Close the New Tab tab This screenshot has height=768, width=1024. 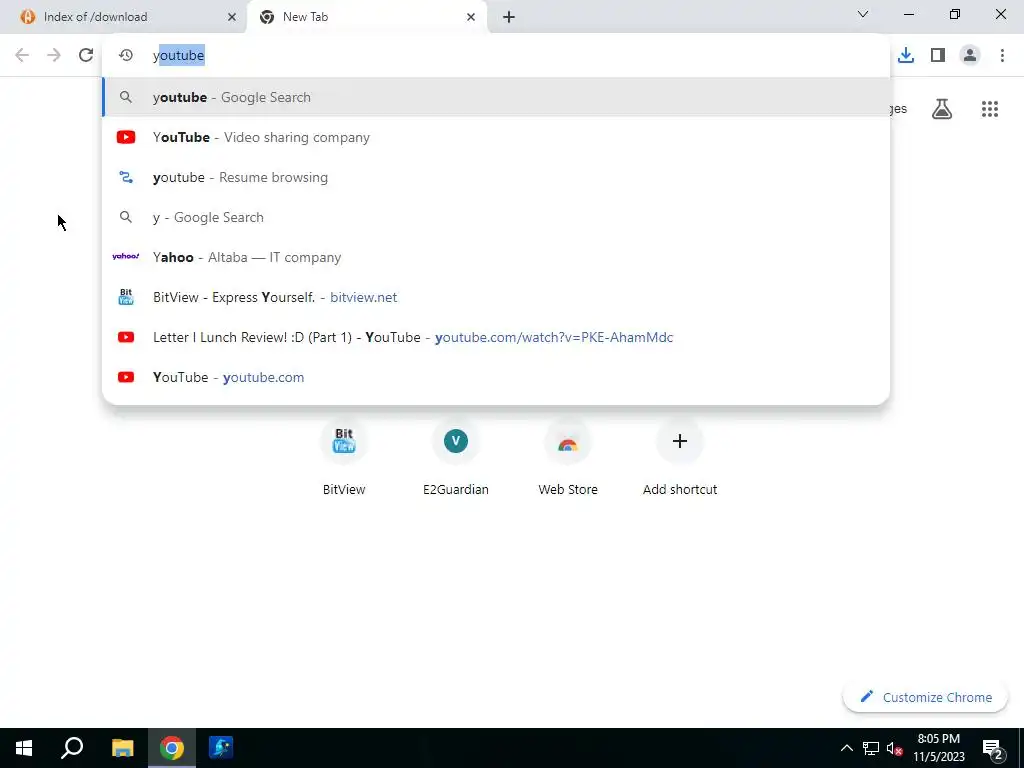(x=471, y=17)
